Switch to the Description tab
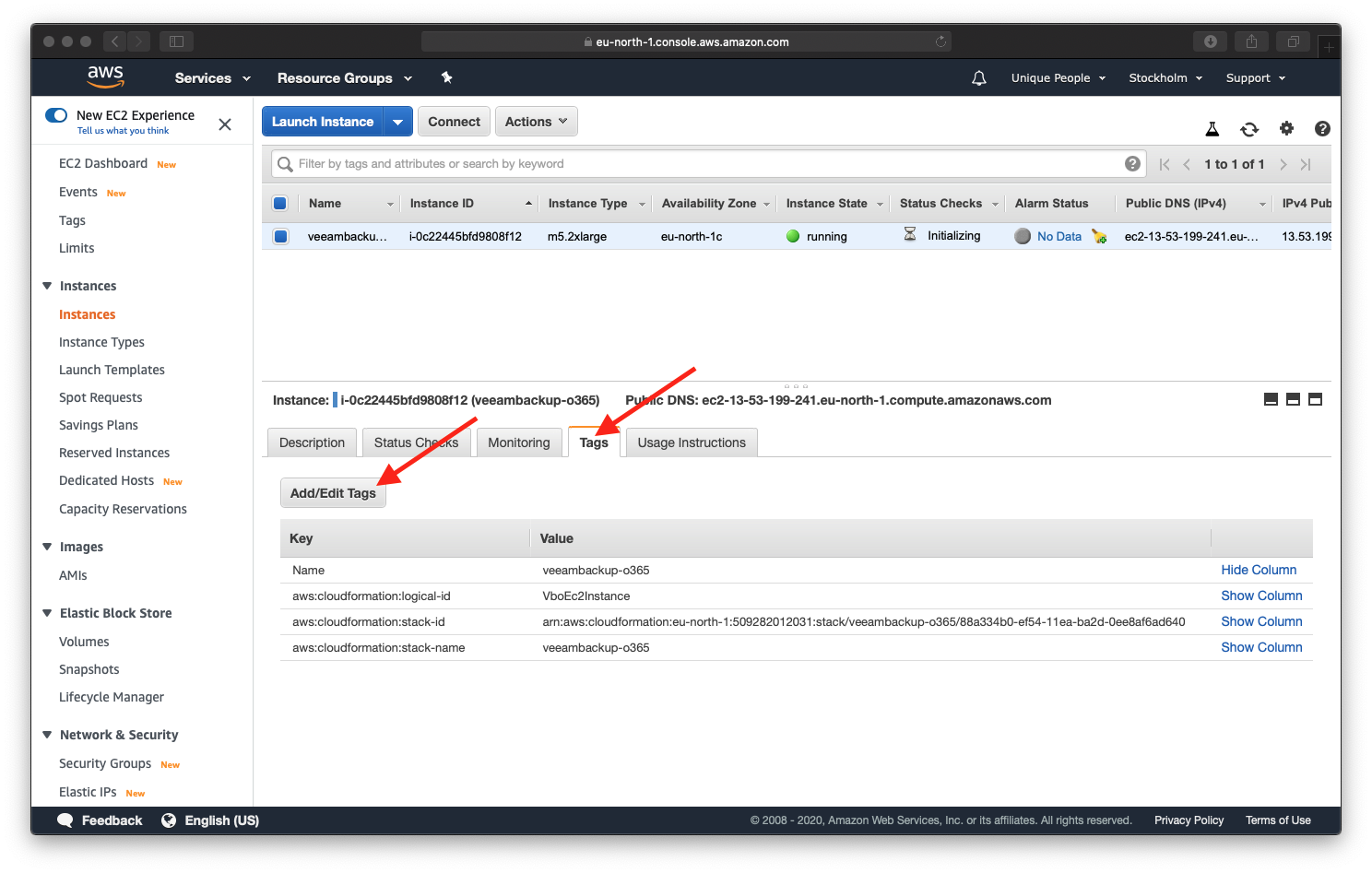 [x=312, y=442]
